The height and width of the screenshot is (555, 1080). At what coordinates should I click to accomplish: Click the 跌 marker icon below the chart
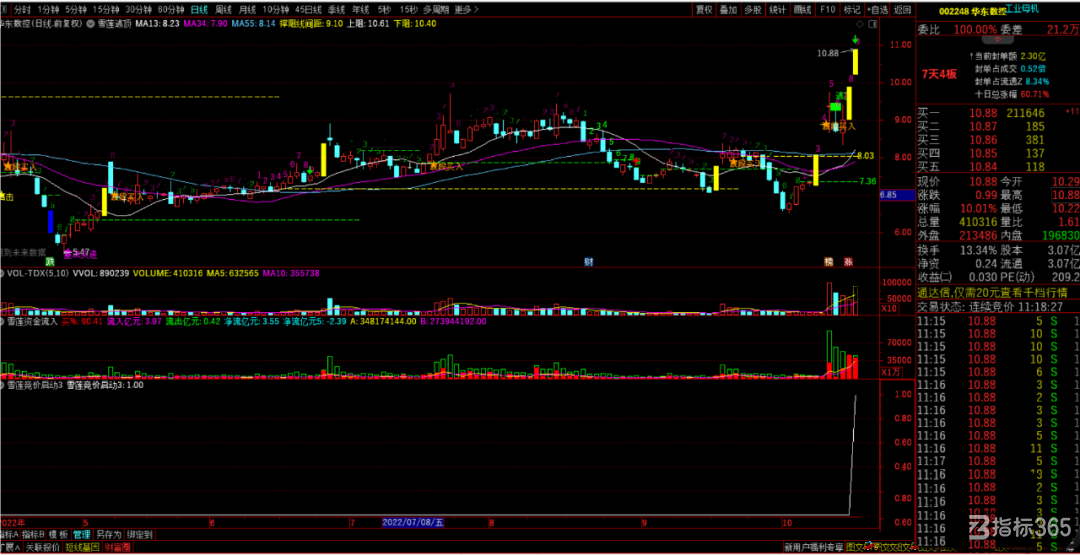[x=50, y=262]
